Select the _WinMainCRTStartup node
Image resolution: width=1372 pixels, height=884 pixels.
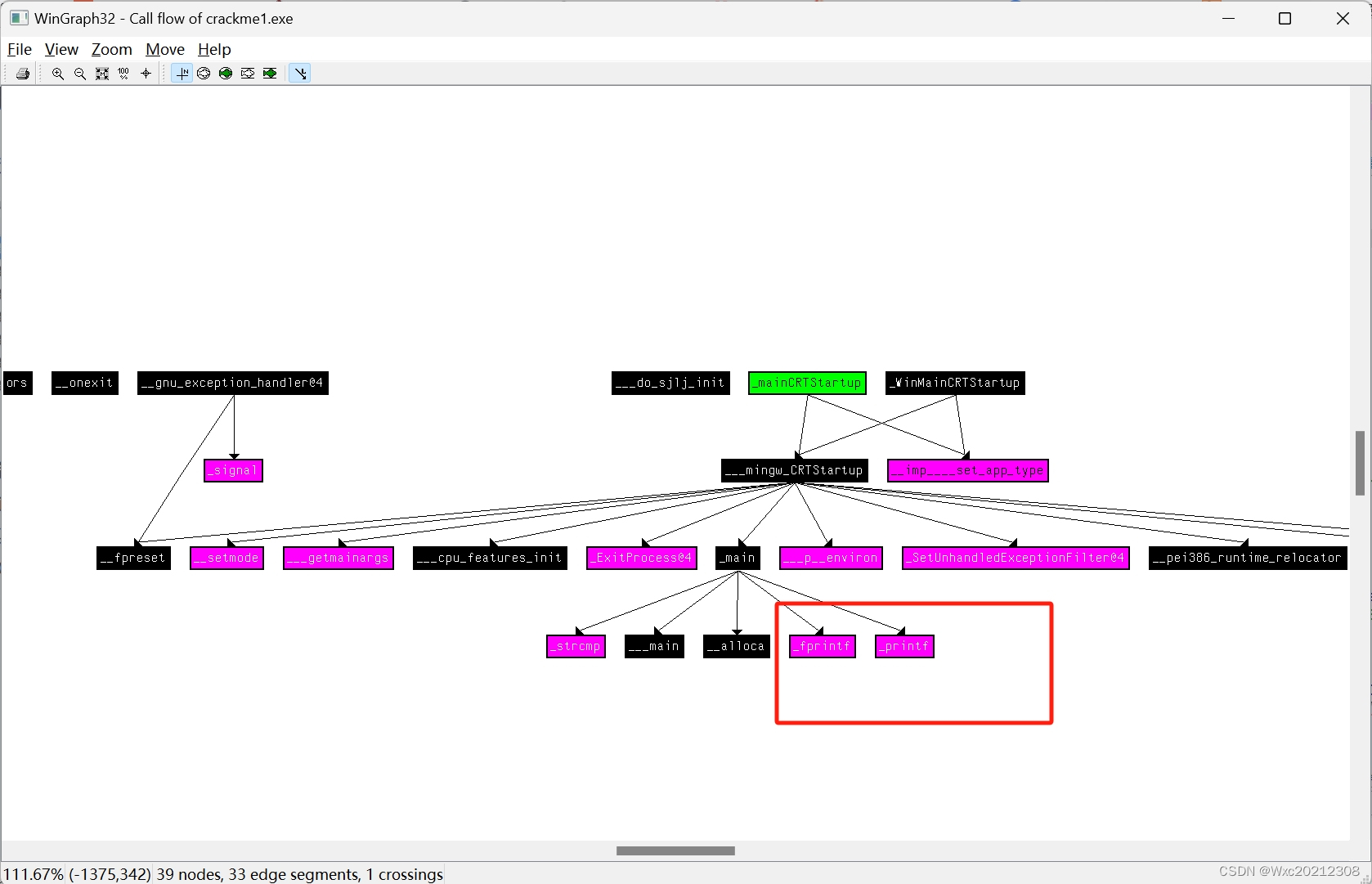955,383
